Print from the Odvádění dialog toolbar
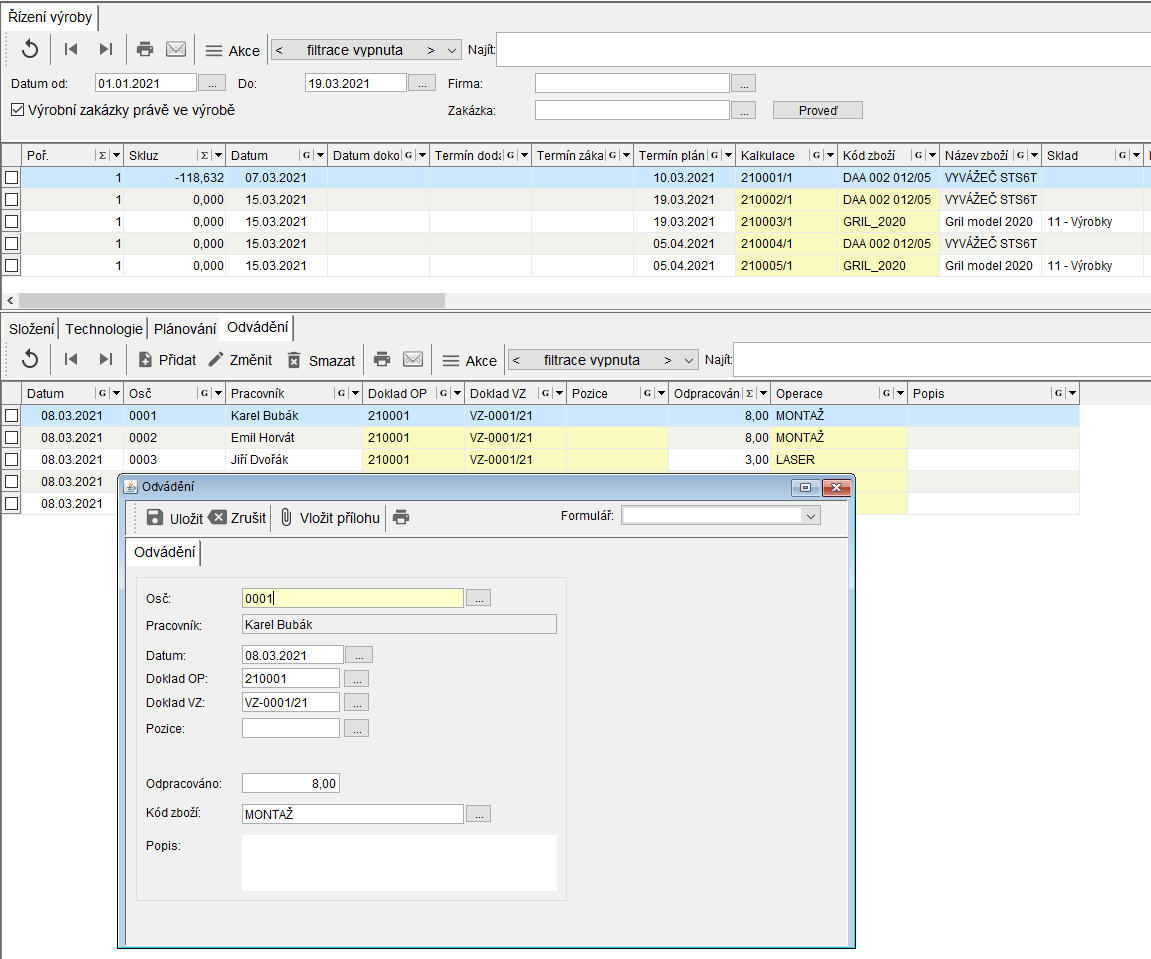Image resolution: width=1151 pixels, height=959 pixels. pyautogui.click(x=401, y=517)
